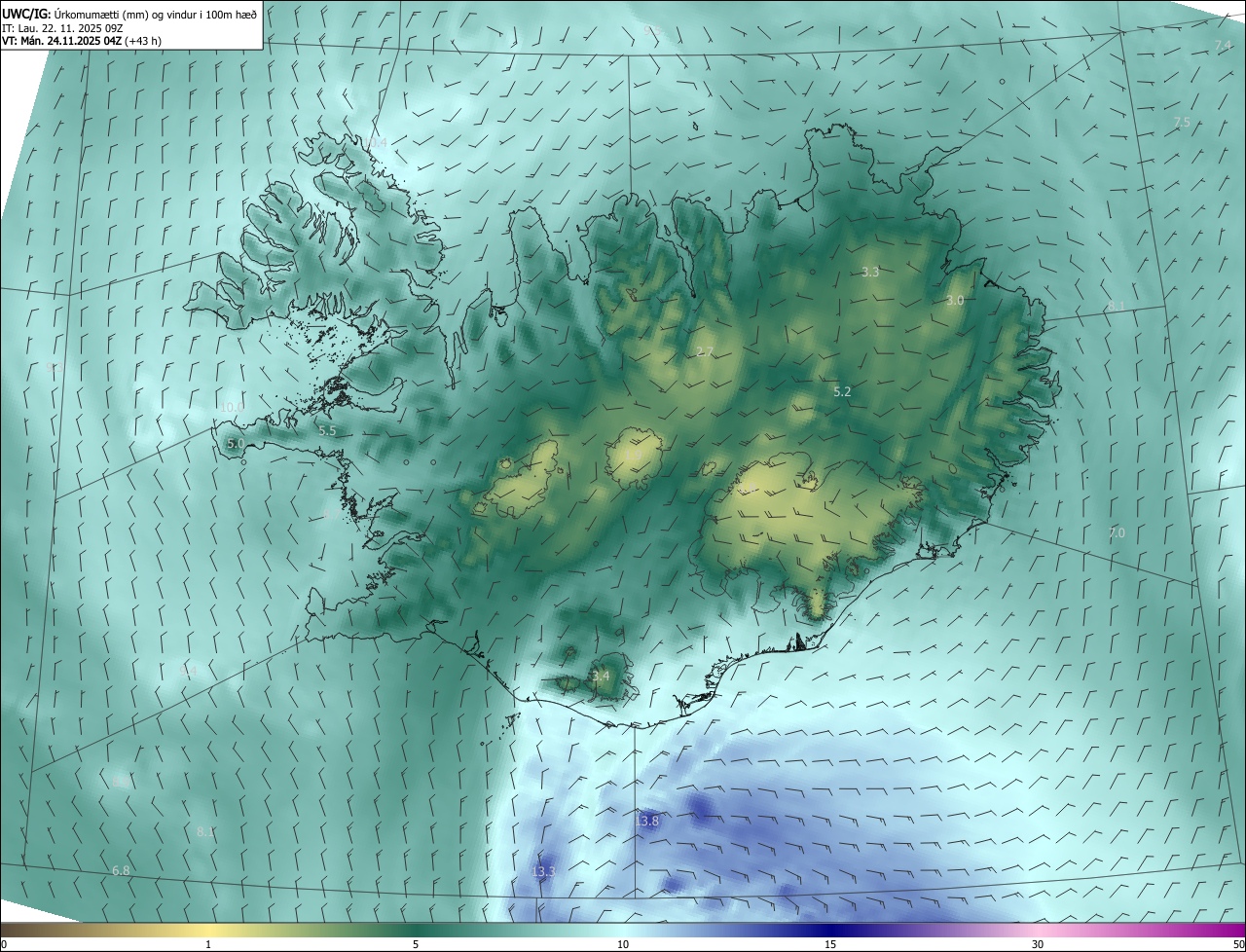Click the colorbar tick label 5
This screenshot has height=952, width=1246.
[416, 945]
